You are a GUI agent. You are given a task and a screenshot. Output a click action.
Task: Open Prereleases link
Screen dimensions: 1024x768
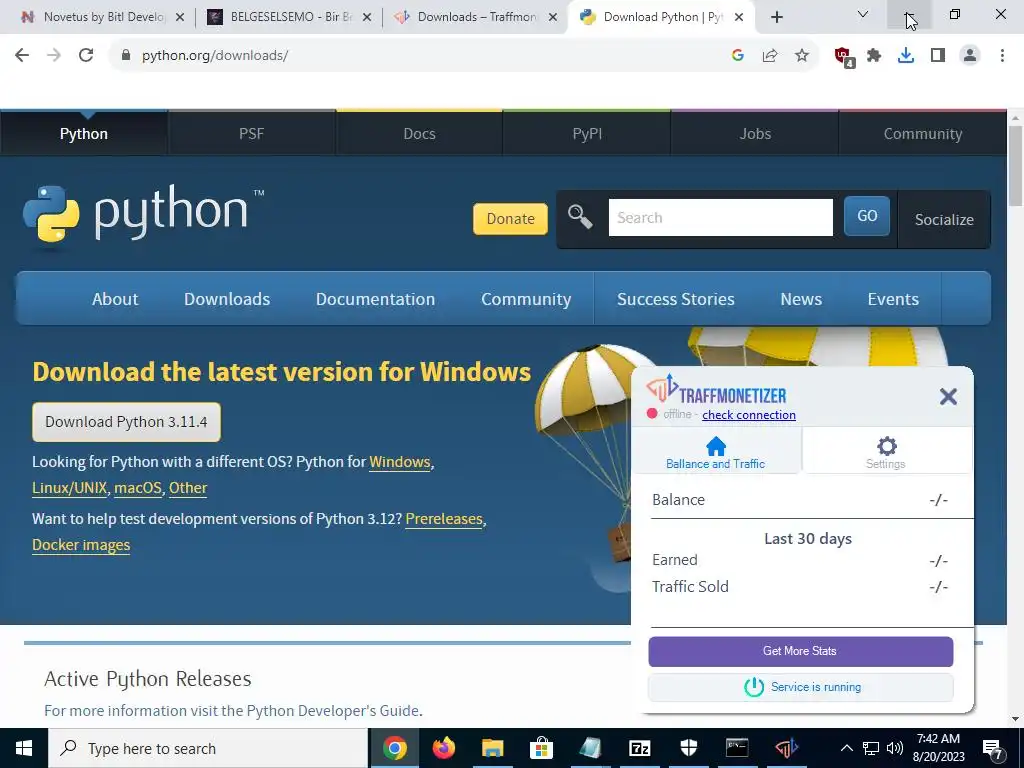(444, 519)
